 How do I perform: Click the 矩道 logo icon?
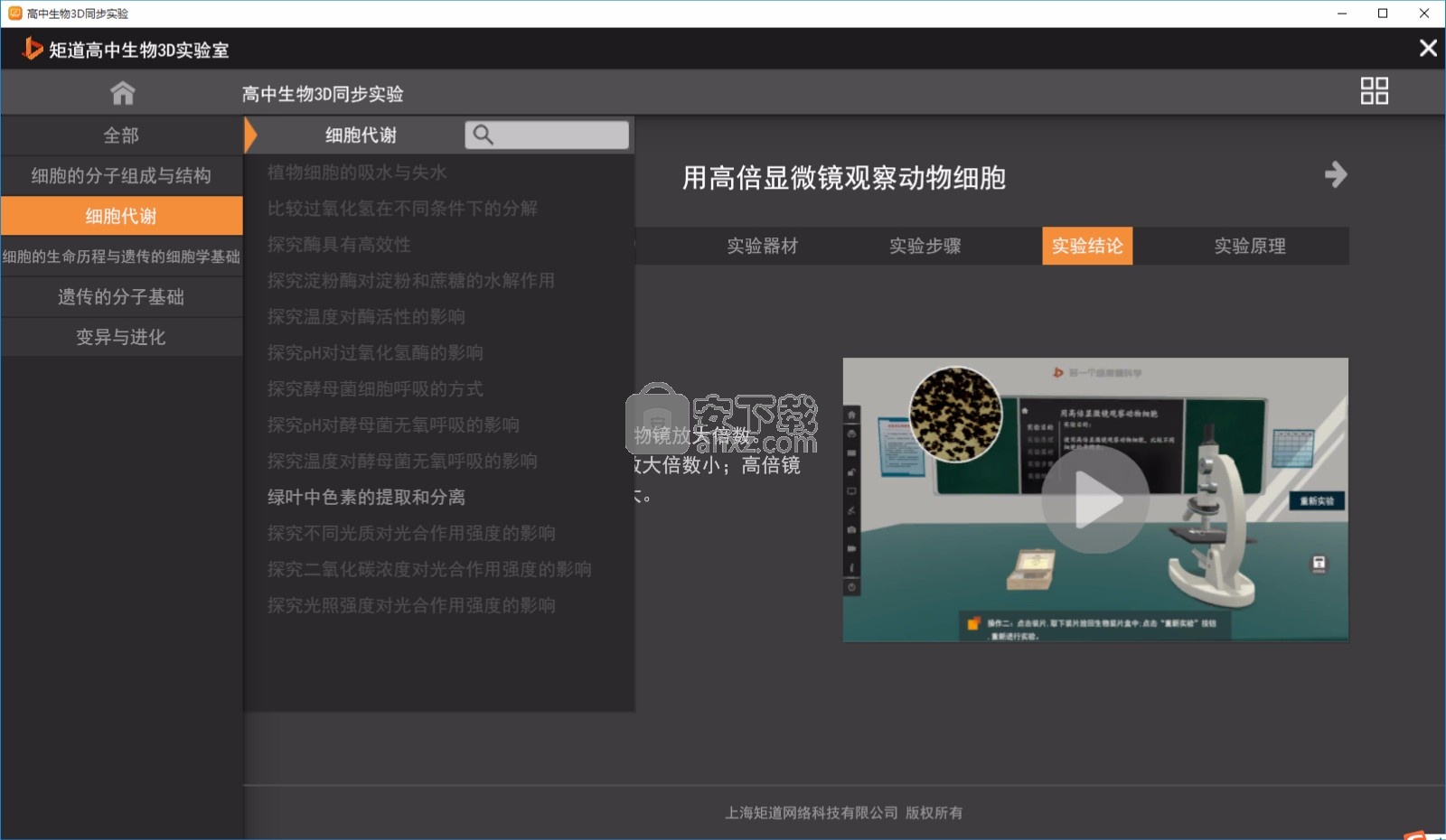point(33,49)
